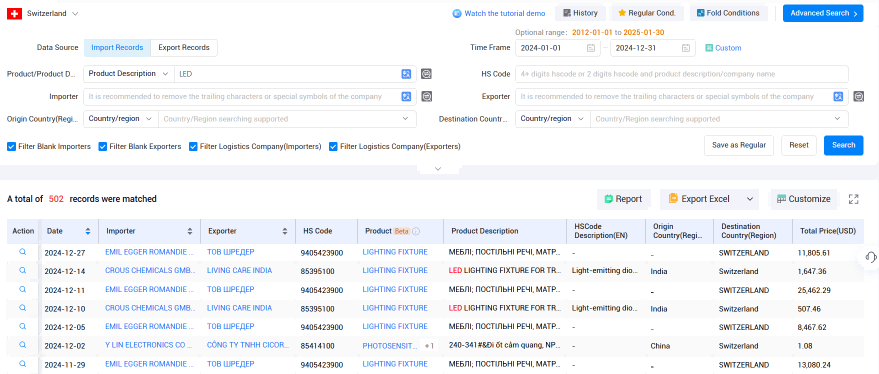Click batch-input icon beside Importer field
Screen dimensions: 879x374
click(427, 96)
